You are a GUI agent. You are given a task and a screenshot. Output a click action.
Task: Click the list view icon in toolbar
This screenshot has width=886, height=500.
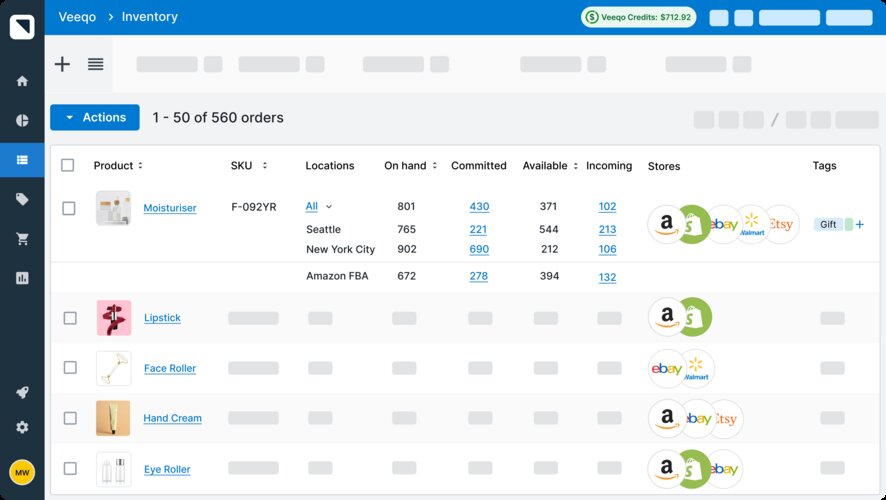coord(95,64)
